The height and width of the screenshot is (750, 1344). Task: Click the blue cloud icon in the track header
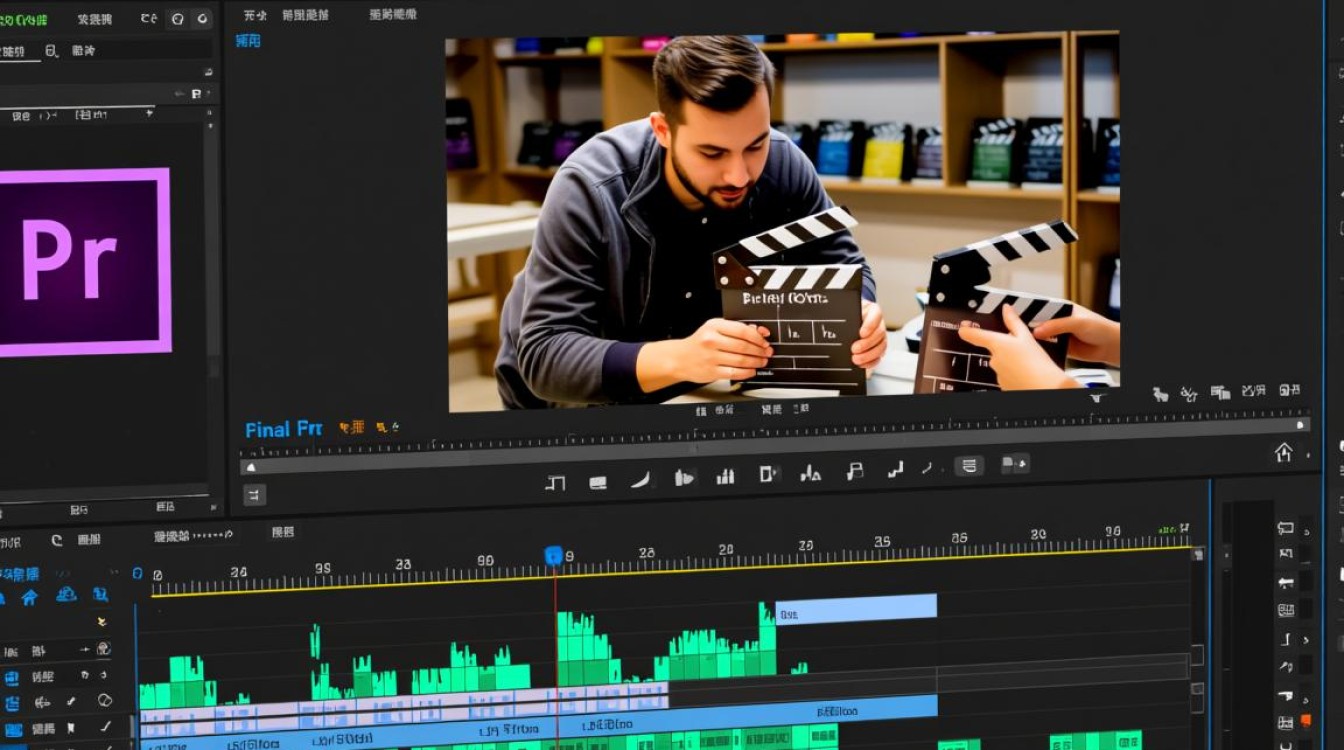(x=66, y=594)
